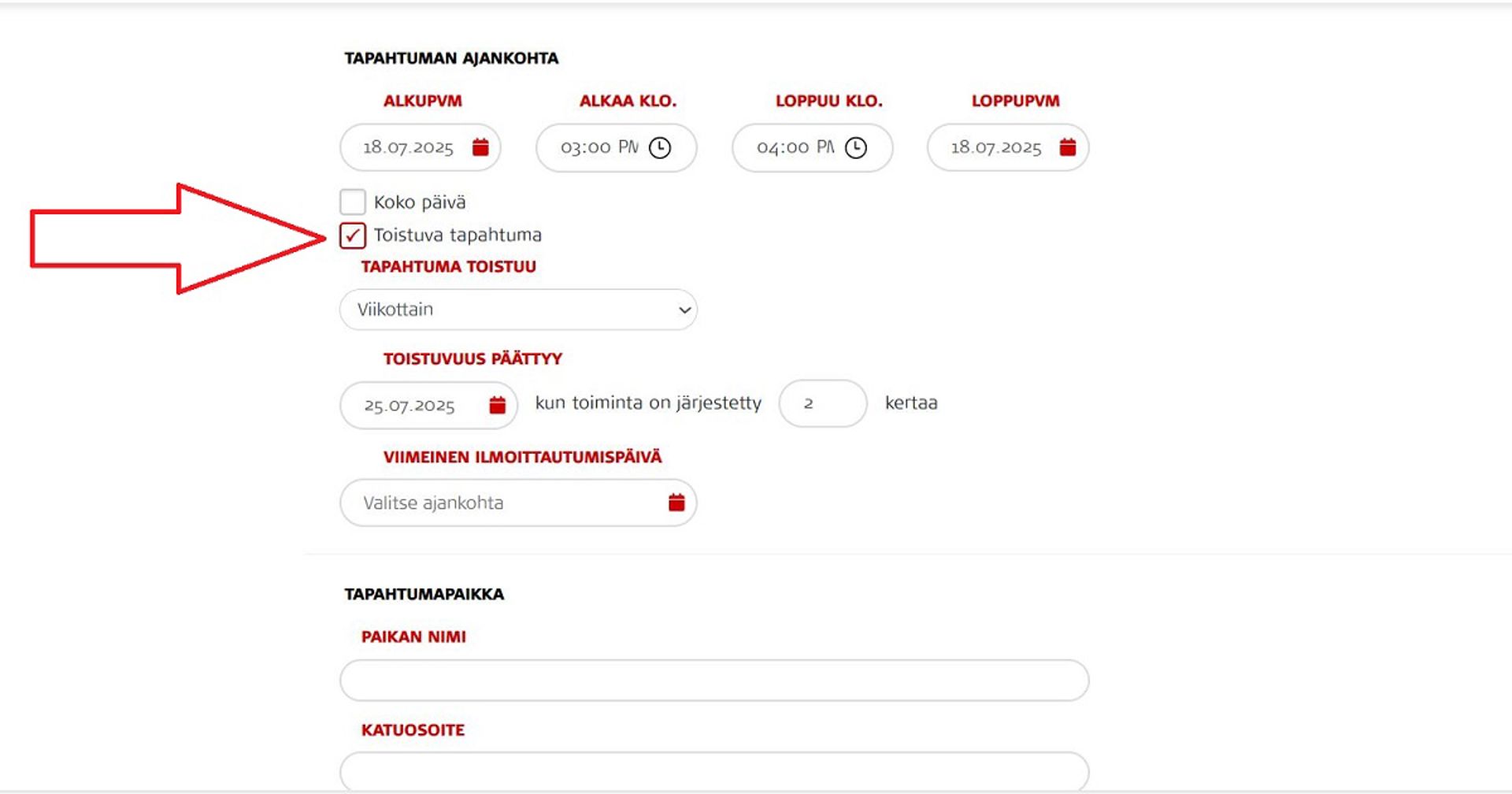Image resolution: width=1512 pixels, height=794 pixels.
Task: Open the TOISTUVUUS PÄÄTTYY calendar icon
Action: click(x=496, y=404)
